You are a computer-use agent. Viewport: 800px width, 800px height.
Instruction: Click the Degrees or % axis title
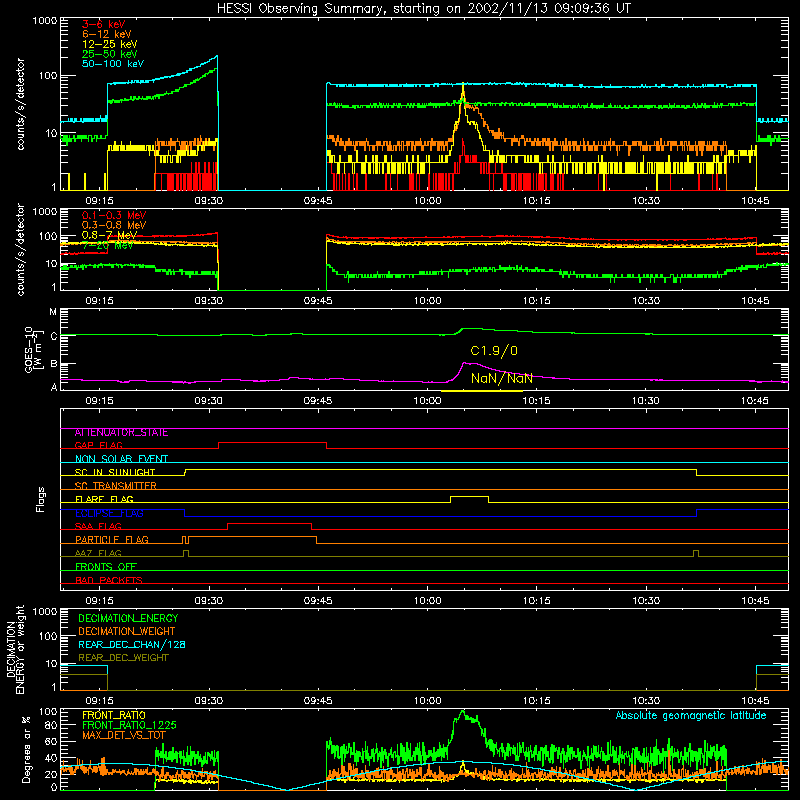pyautogui.click(x=27, y=749)
